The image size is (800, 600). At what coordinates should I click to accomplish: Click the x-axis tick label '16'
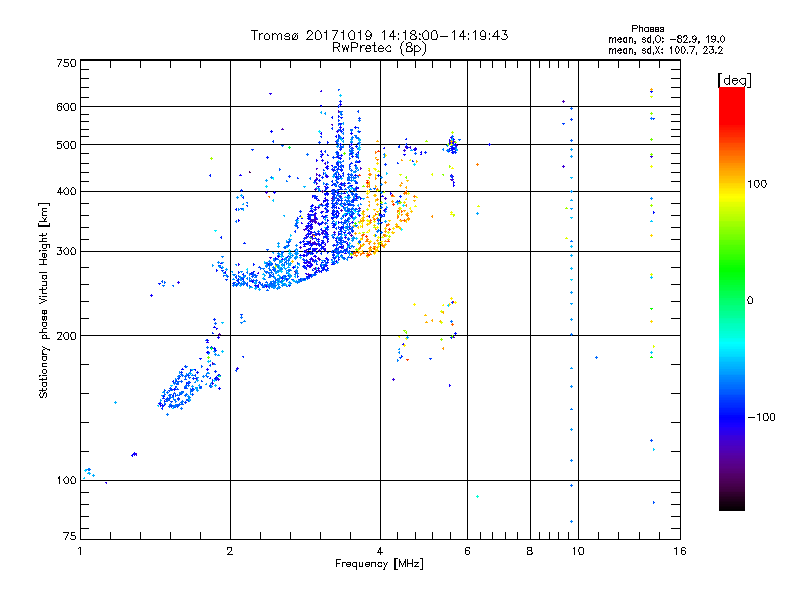pyautogui.click(x=680, y=551)
